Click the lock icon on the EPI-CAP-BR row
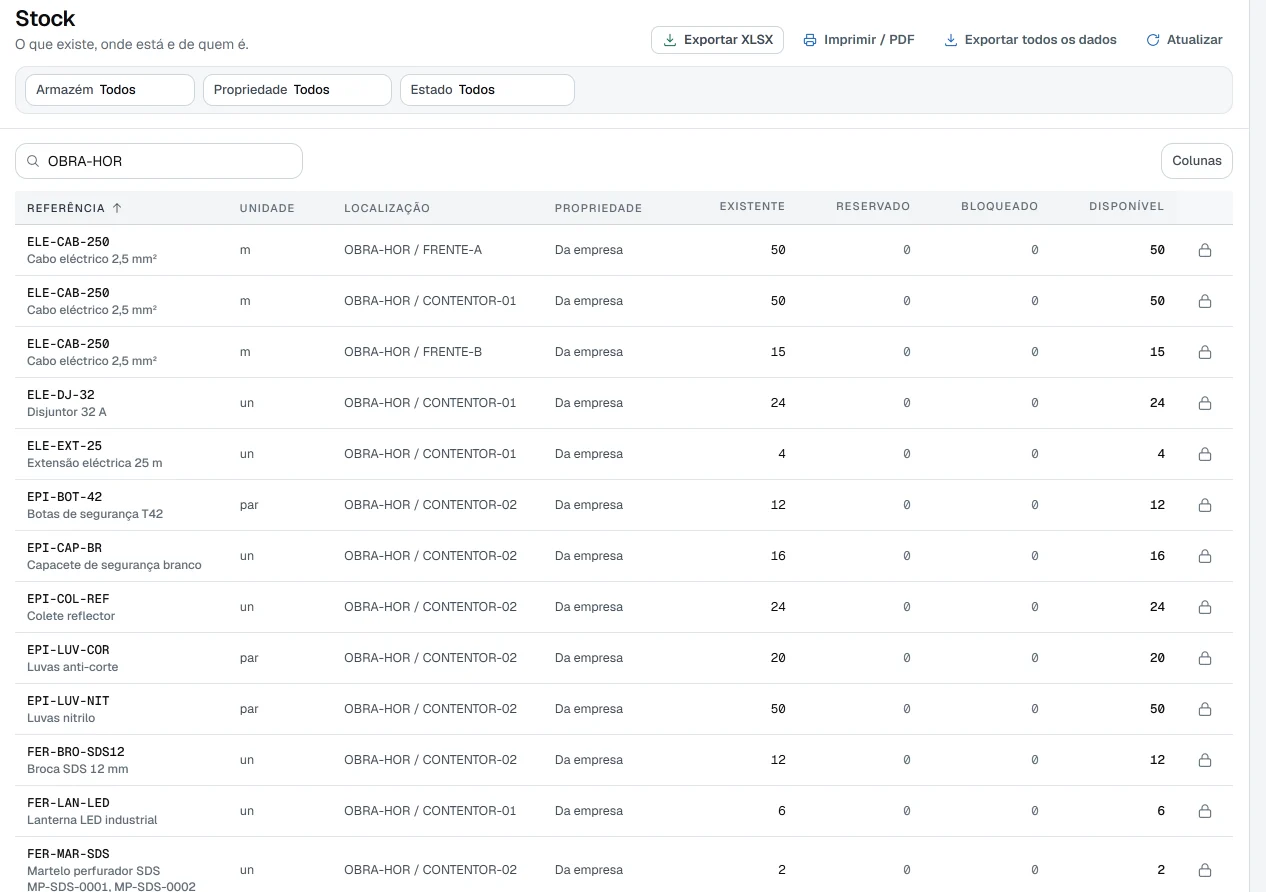Screen dimensions: 1266x892 1205,556
